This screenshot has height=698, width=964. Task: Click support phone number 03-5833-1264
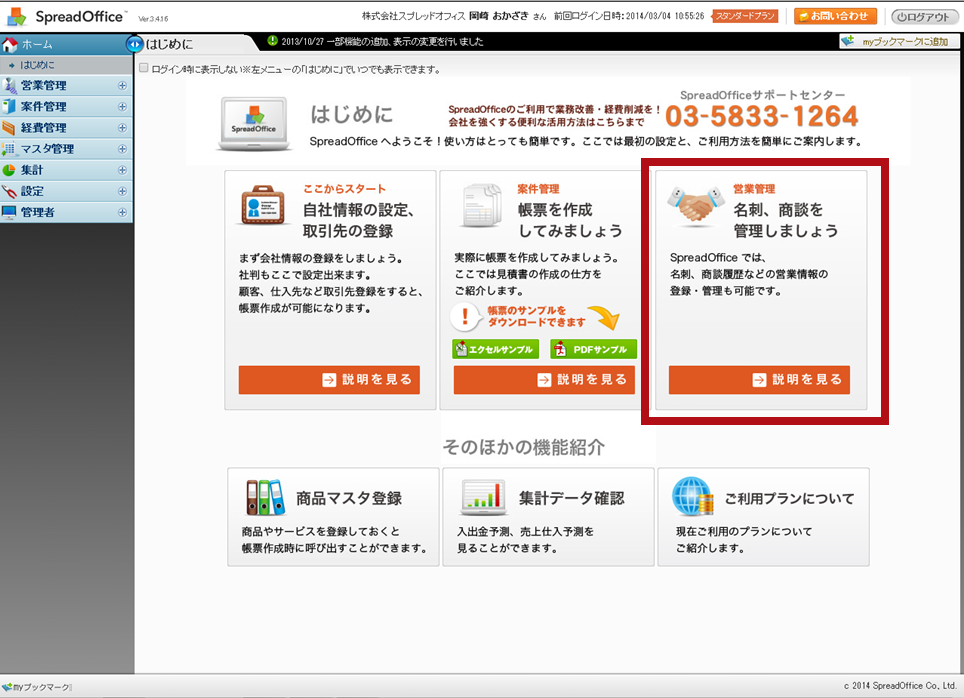(762, 116)
